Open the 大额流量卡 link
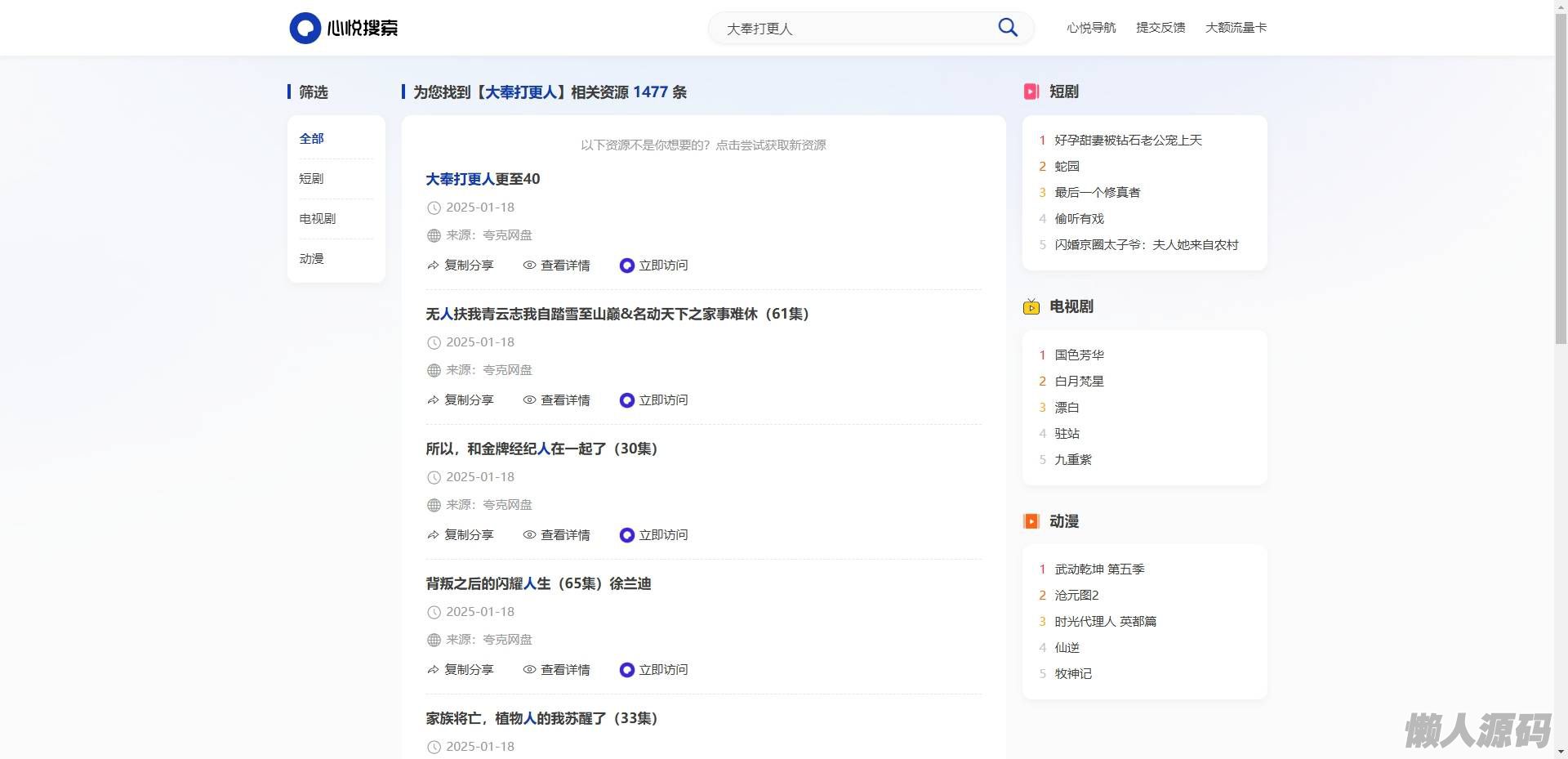Screen dimensions: 1568x759 (x=1236, y=28)
